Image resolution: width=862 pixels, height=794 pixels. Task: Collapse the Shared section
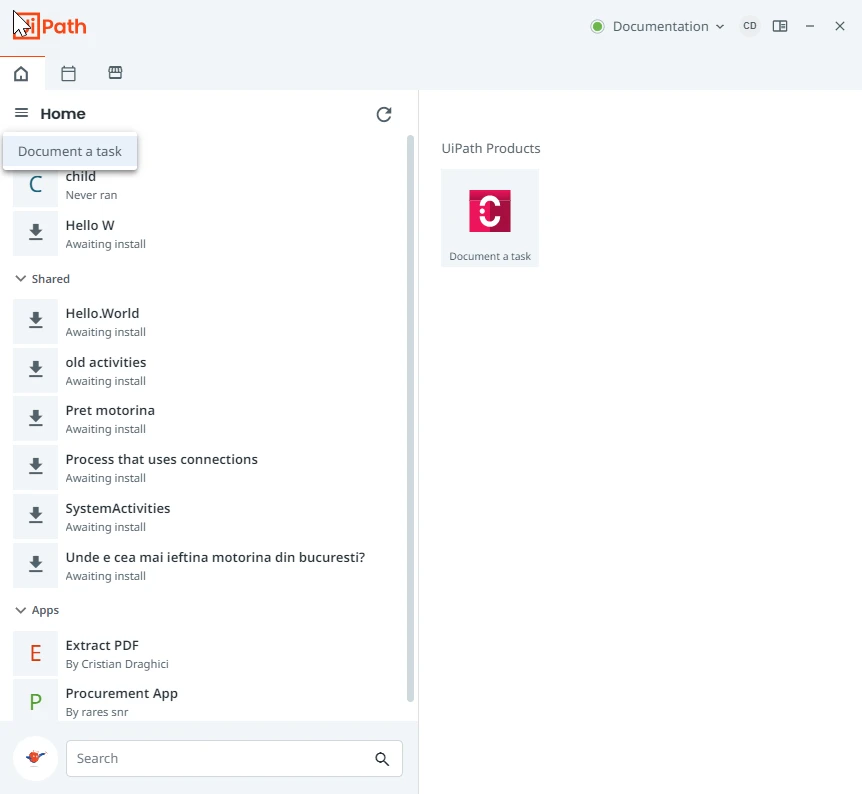tap(20, 279)
